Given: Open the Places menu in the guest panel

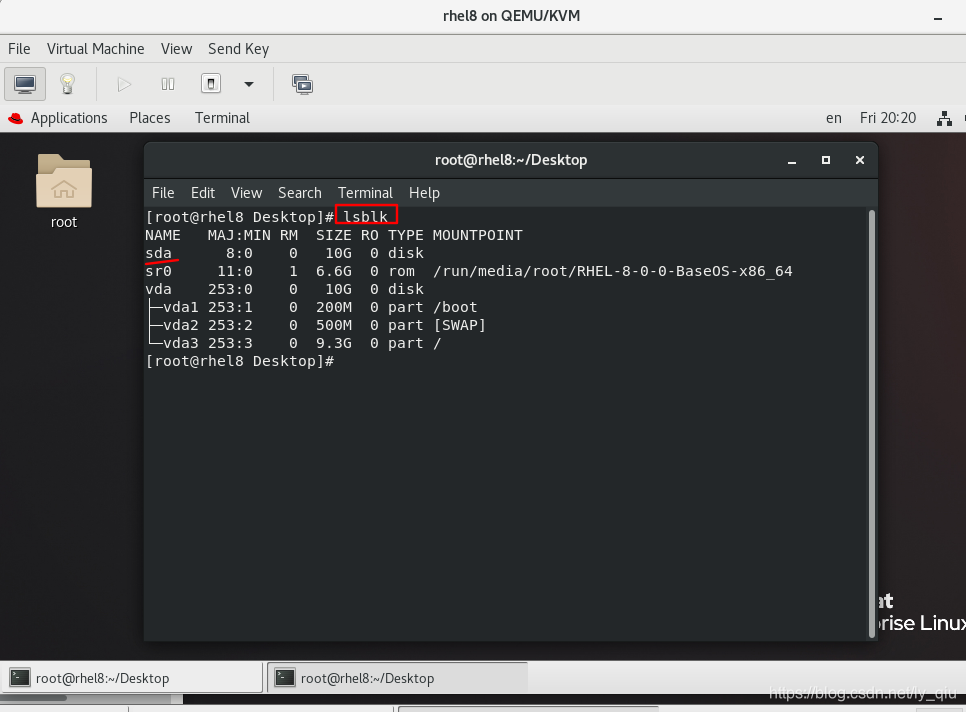Looking at the screenshot, I should [149, 118].
